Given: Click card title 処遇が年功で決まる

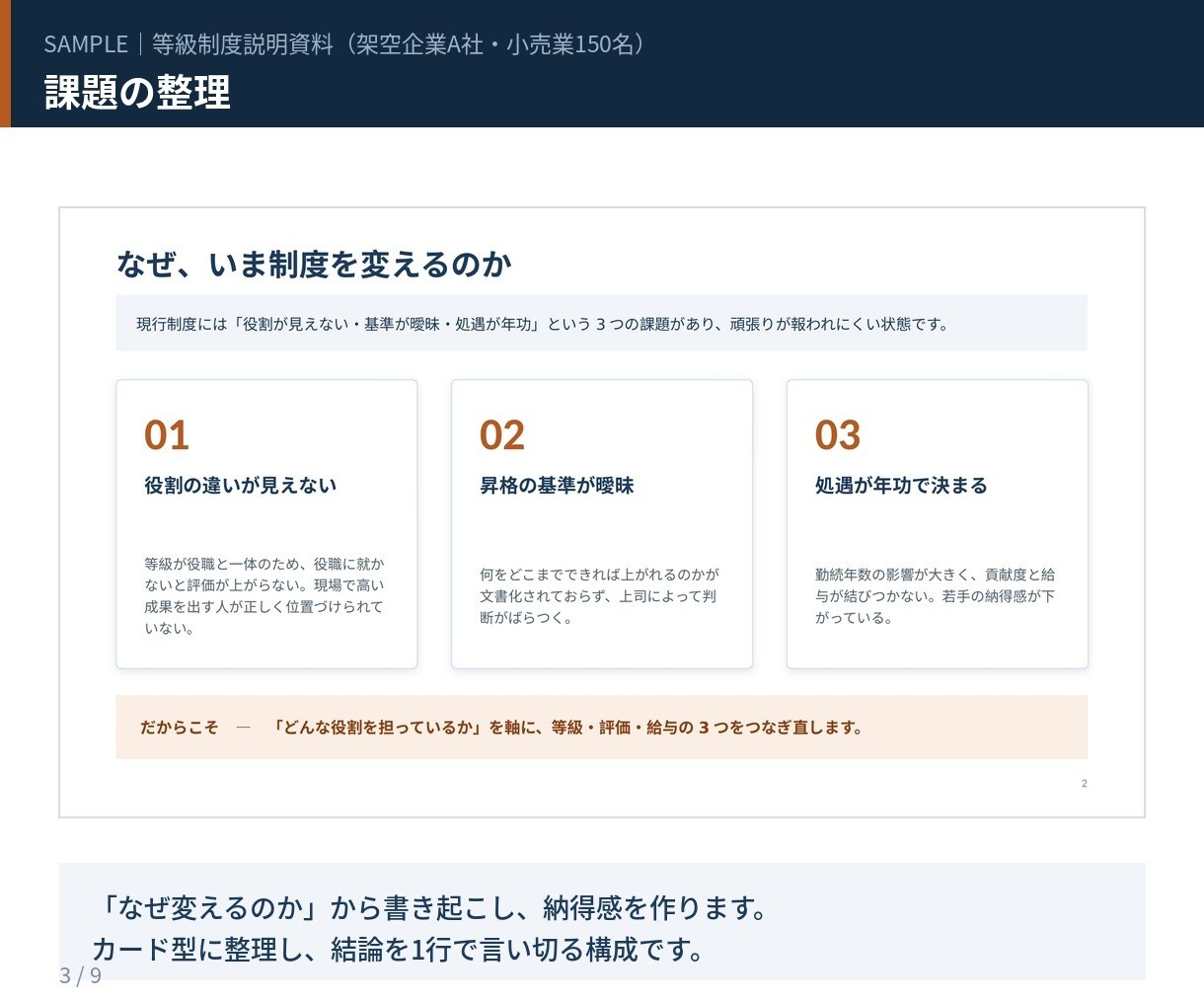Looking at the screenshot, I should click(901, 486).
